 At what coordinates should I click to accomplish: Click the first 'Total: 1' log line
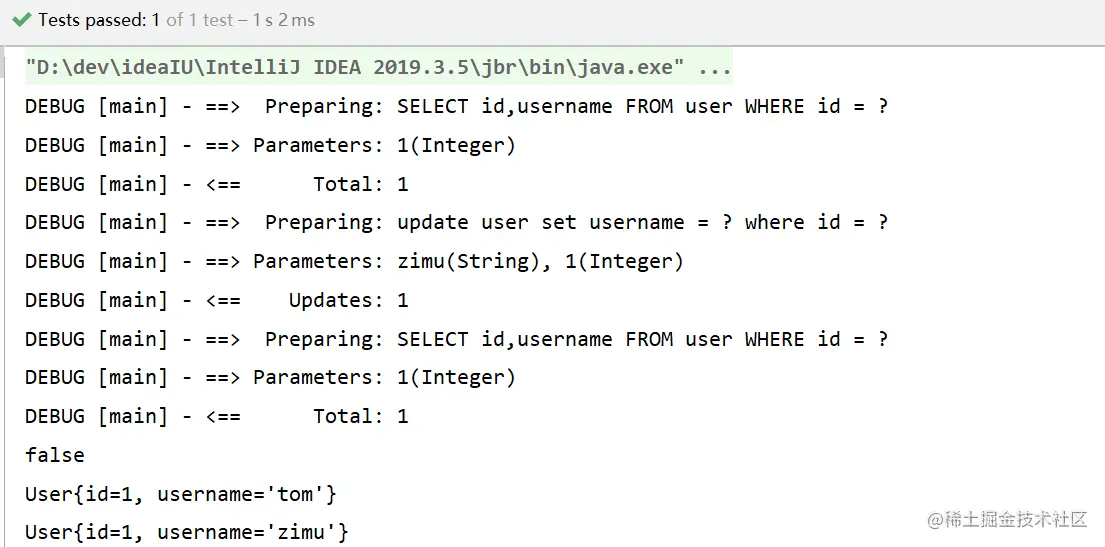[x=217, y=185]
